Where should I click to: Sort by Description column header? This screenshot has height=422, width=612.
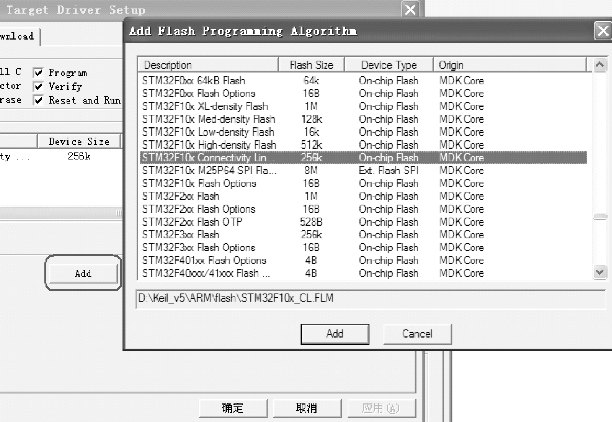[208, 65]
